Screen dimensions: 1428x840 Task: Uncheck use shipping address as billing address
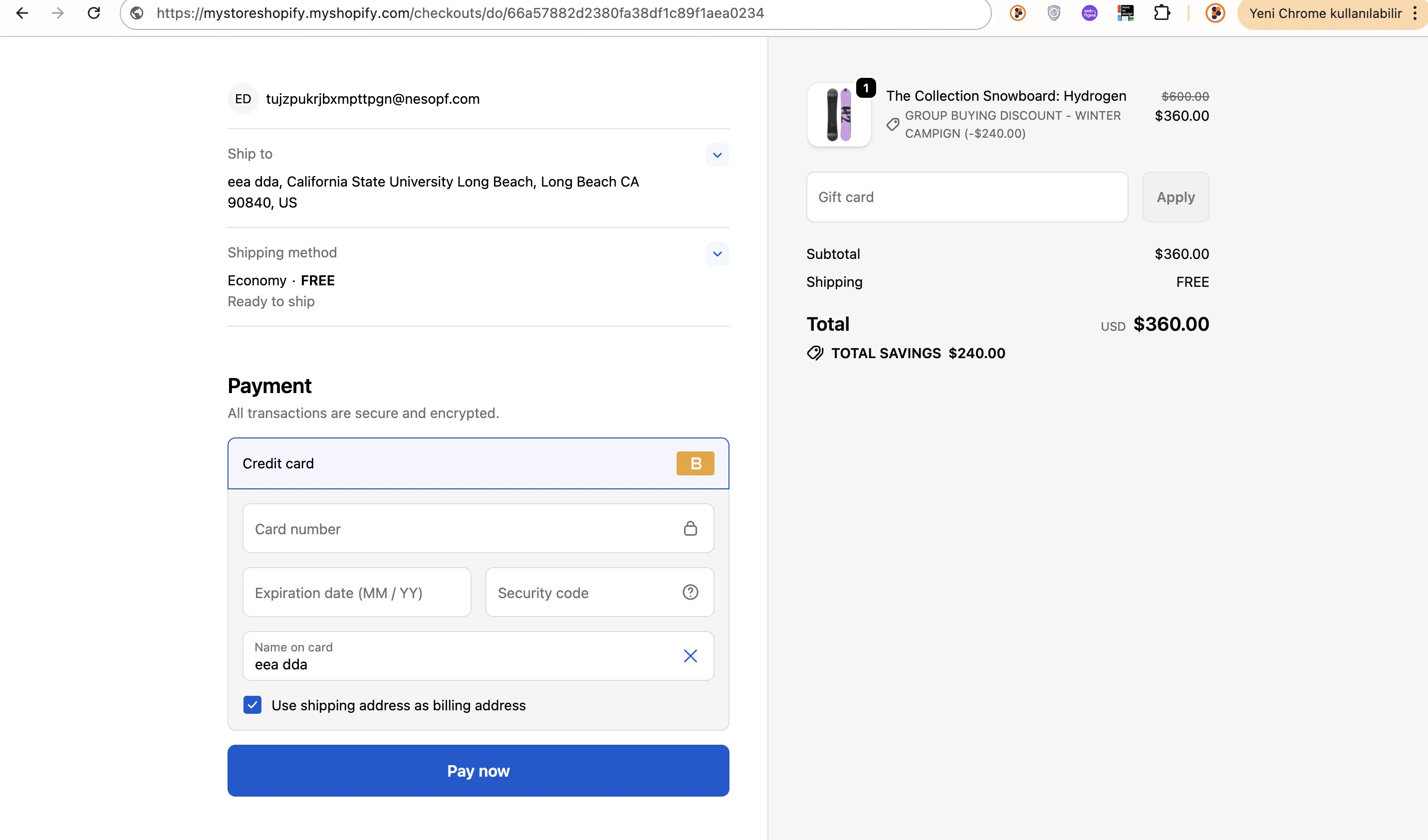[252, 705]
